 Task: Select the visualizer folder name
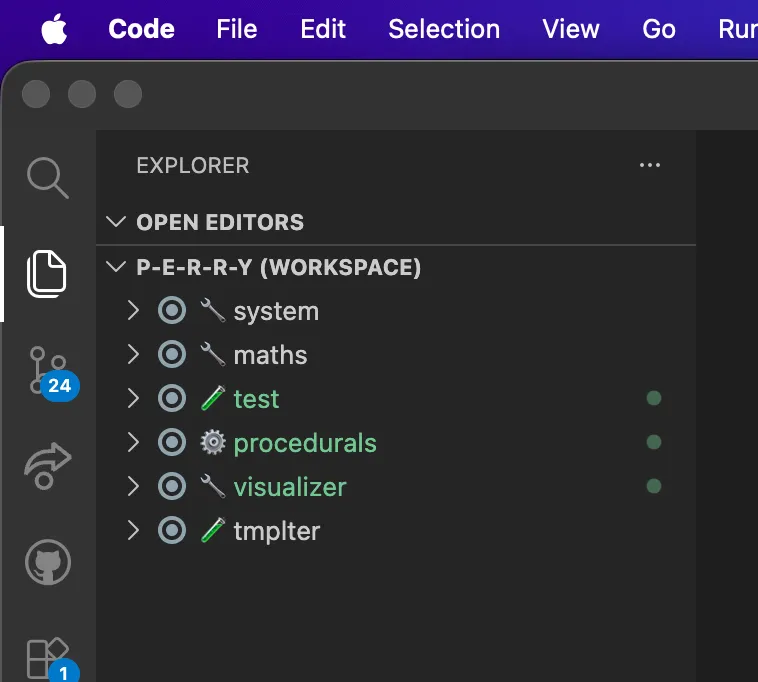290,487
